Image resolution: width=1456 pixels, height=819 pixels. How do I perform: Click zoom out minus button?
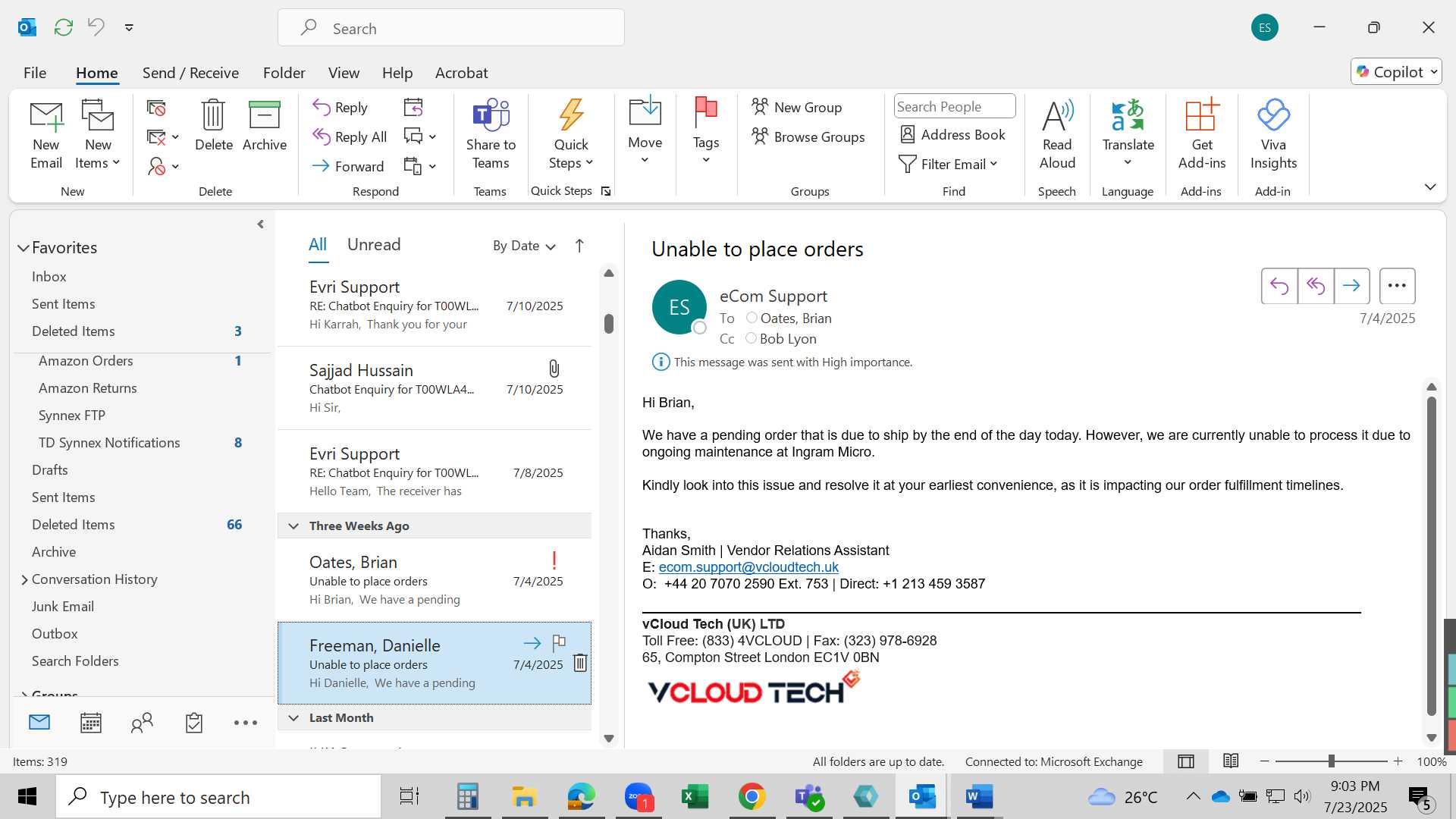(x=1264, y=761)
